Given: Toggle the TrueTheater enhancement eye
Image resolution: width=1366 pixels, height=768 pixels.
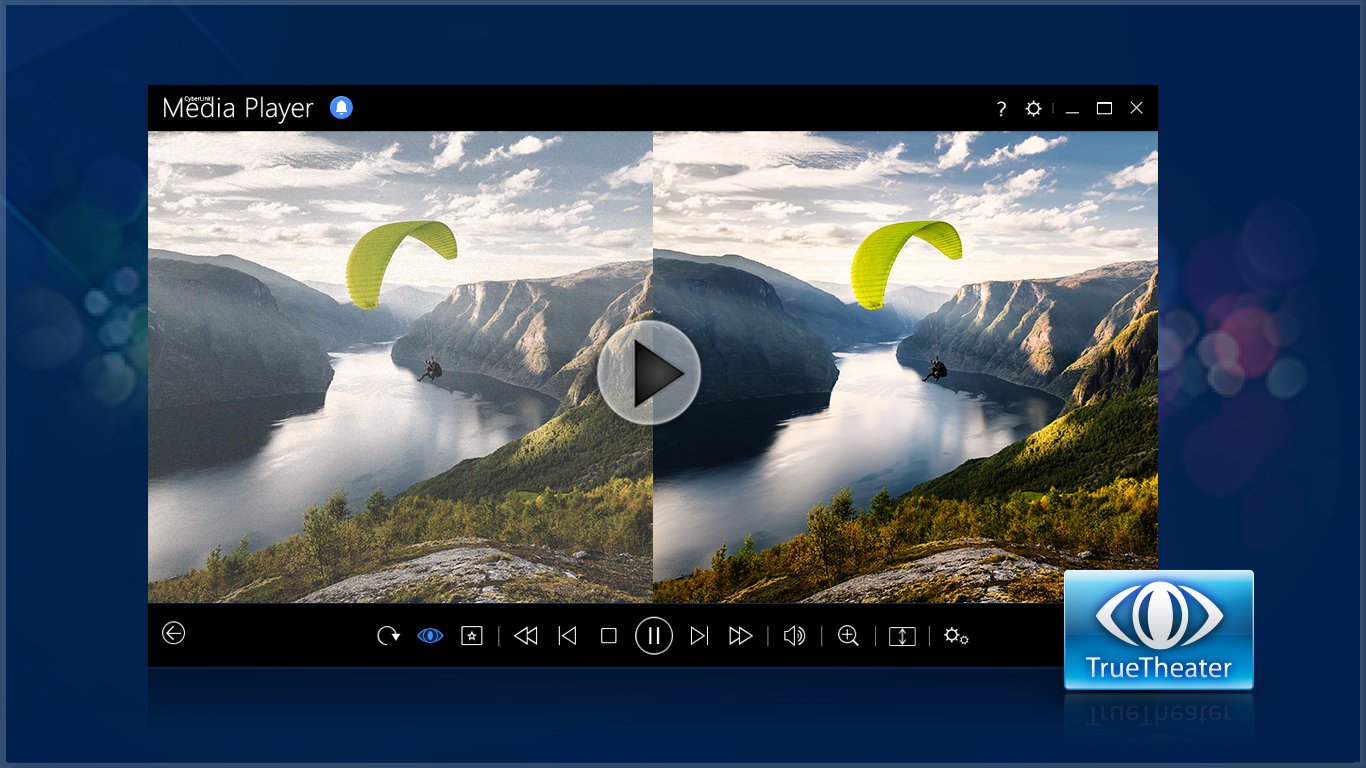Looking at the screenshot, I should [x=429, y=635].
